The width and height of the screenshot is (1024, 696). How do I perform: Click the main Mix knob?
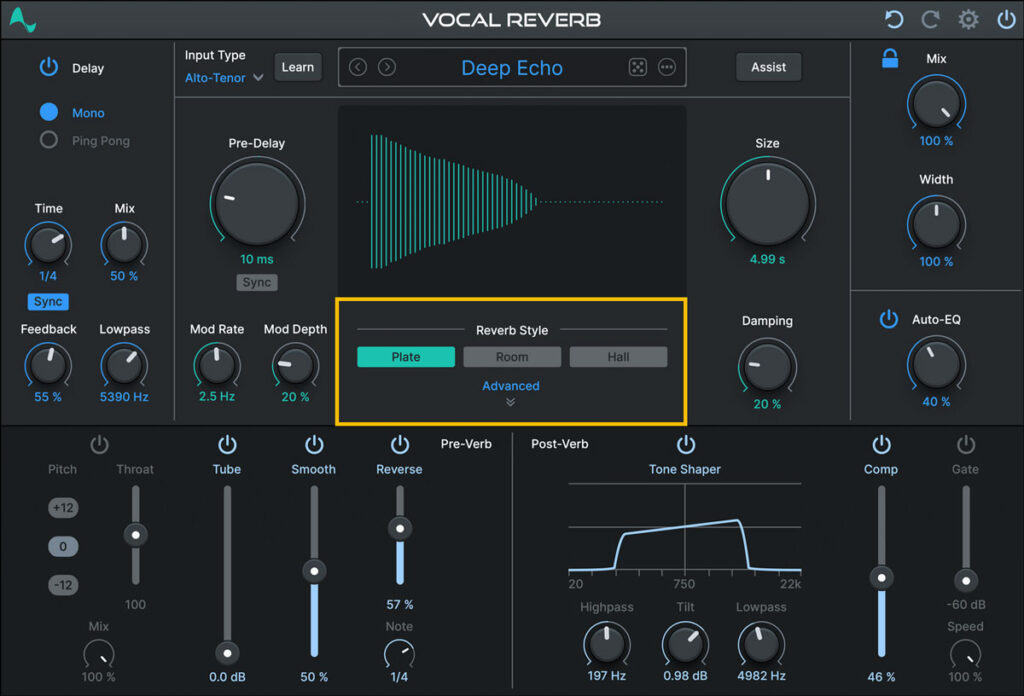(936, 103)
